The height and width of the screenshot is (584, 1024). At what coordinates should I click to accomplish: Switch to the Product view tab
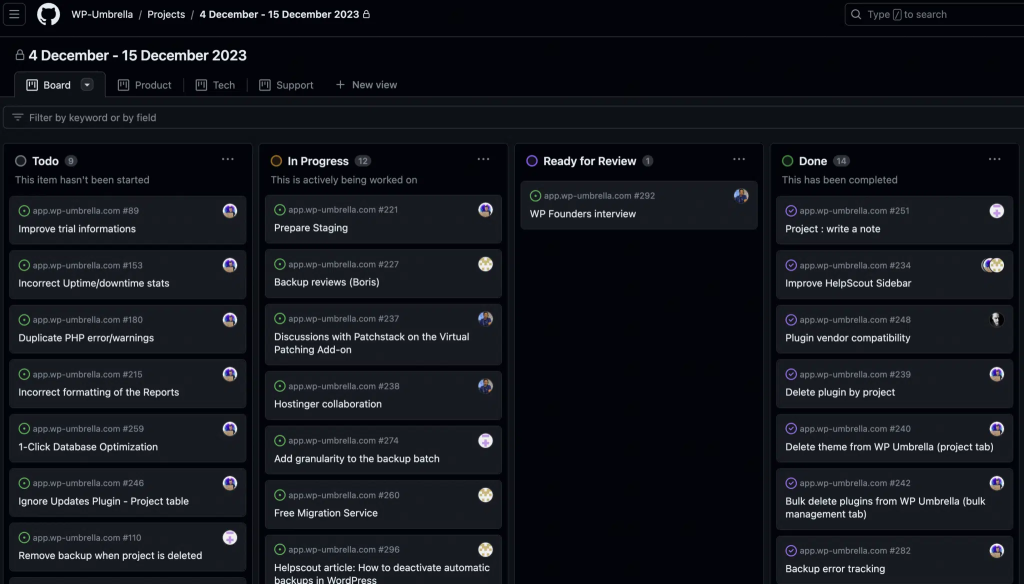144,85
